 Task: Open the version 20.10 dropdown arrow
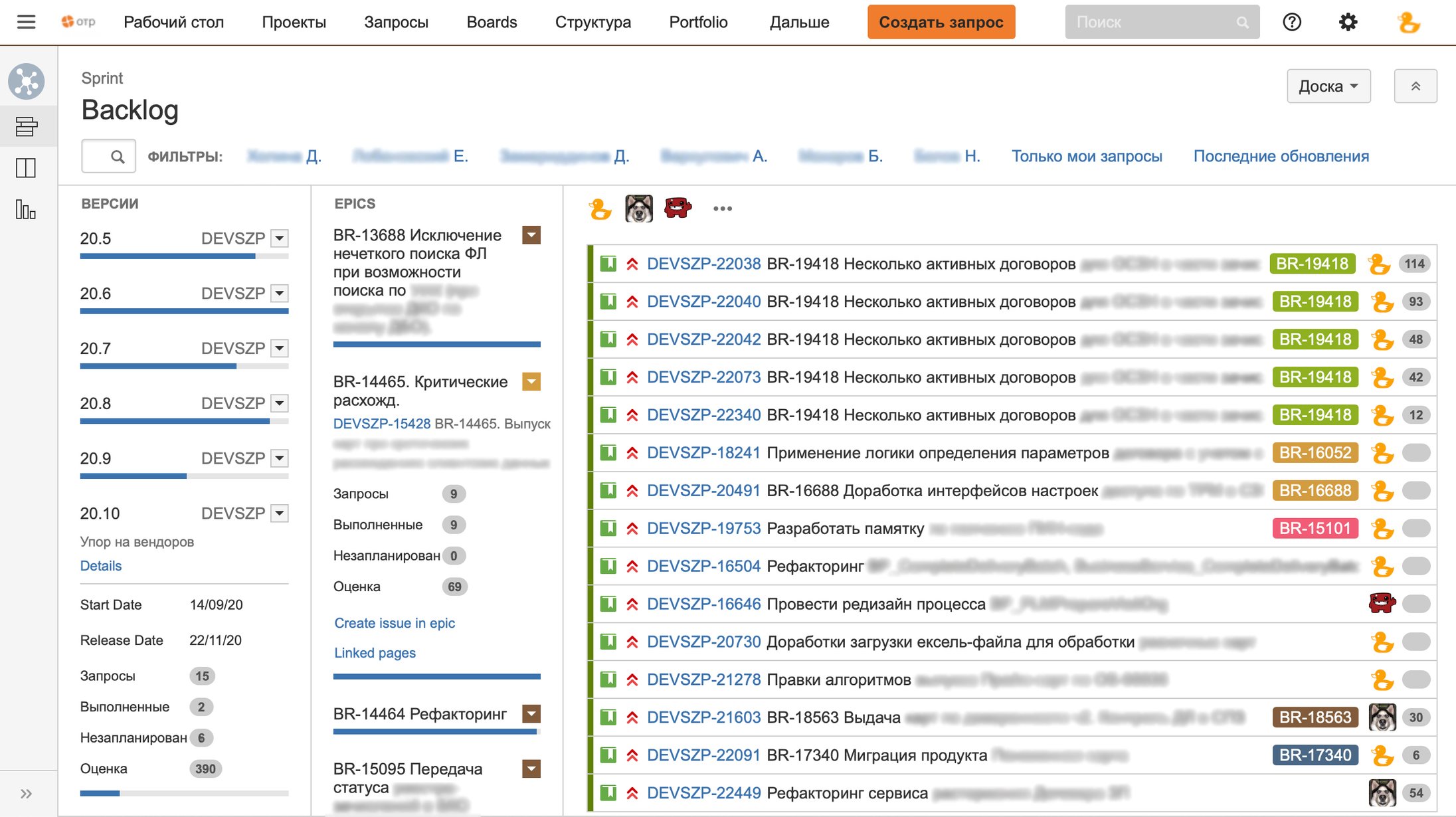tap(280, 513)
